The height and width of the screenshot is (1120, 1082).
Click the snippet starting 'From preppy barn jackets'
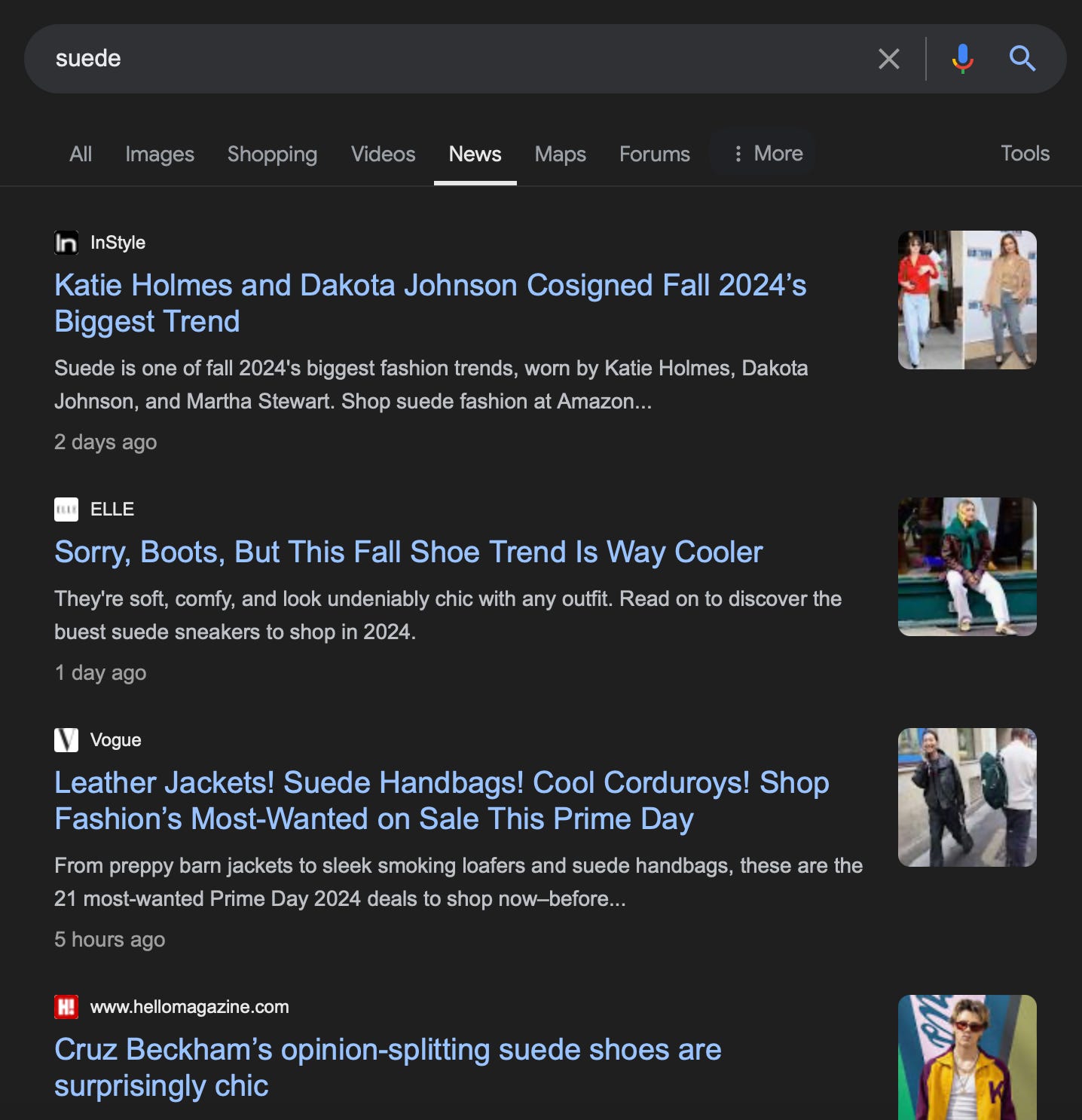458,882
